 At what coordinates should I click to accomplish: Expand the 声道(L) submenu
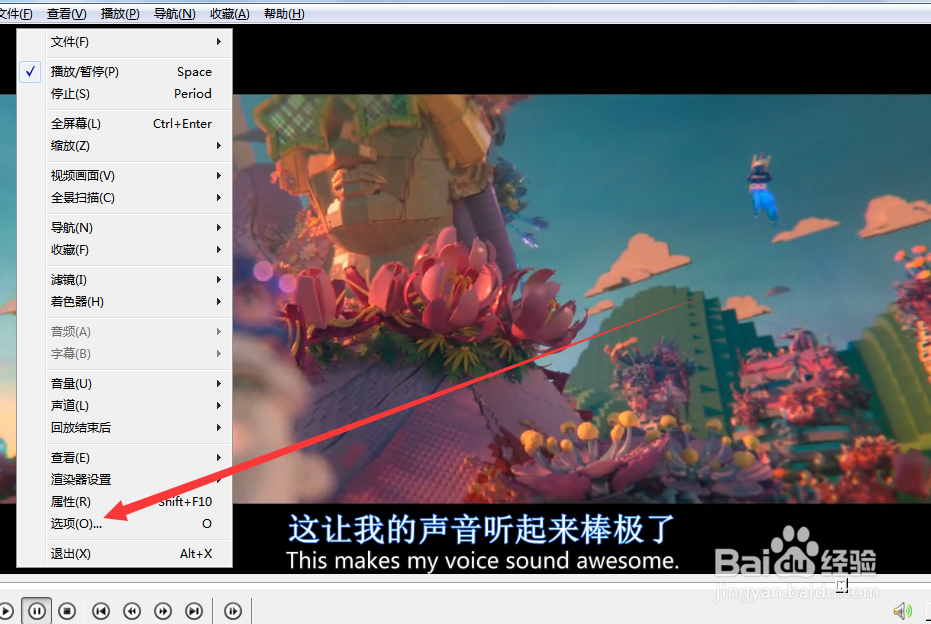point(125,406)
